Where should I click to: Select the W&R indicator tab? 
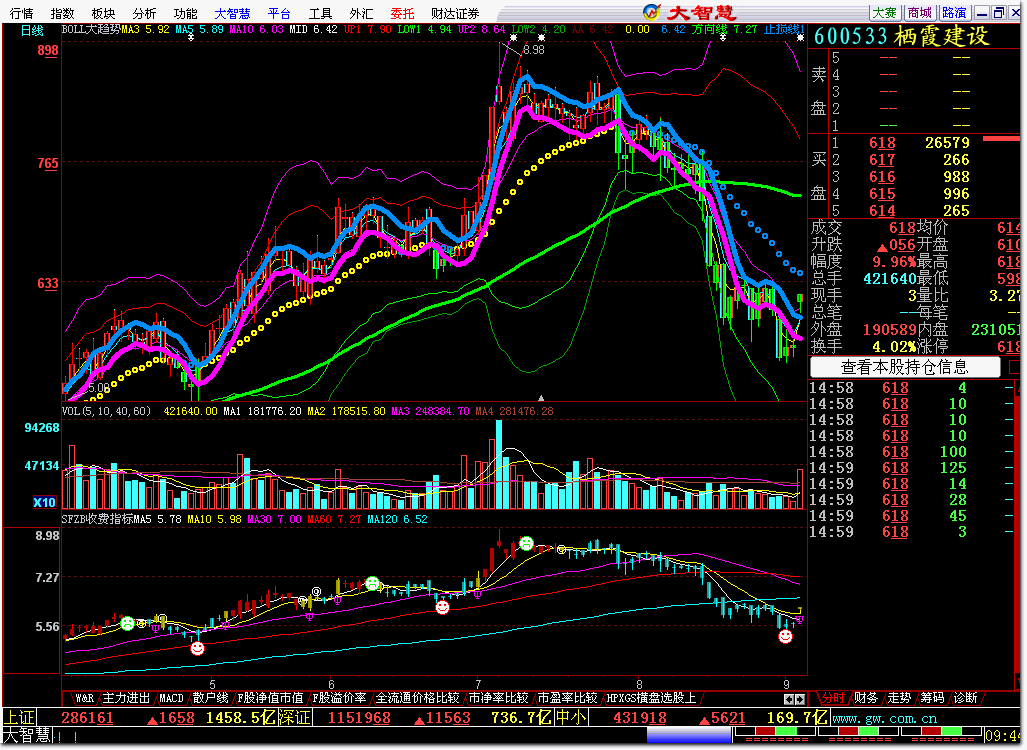tap(84, 698)
